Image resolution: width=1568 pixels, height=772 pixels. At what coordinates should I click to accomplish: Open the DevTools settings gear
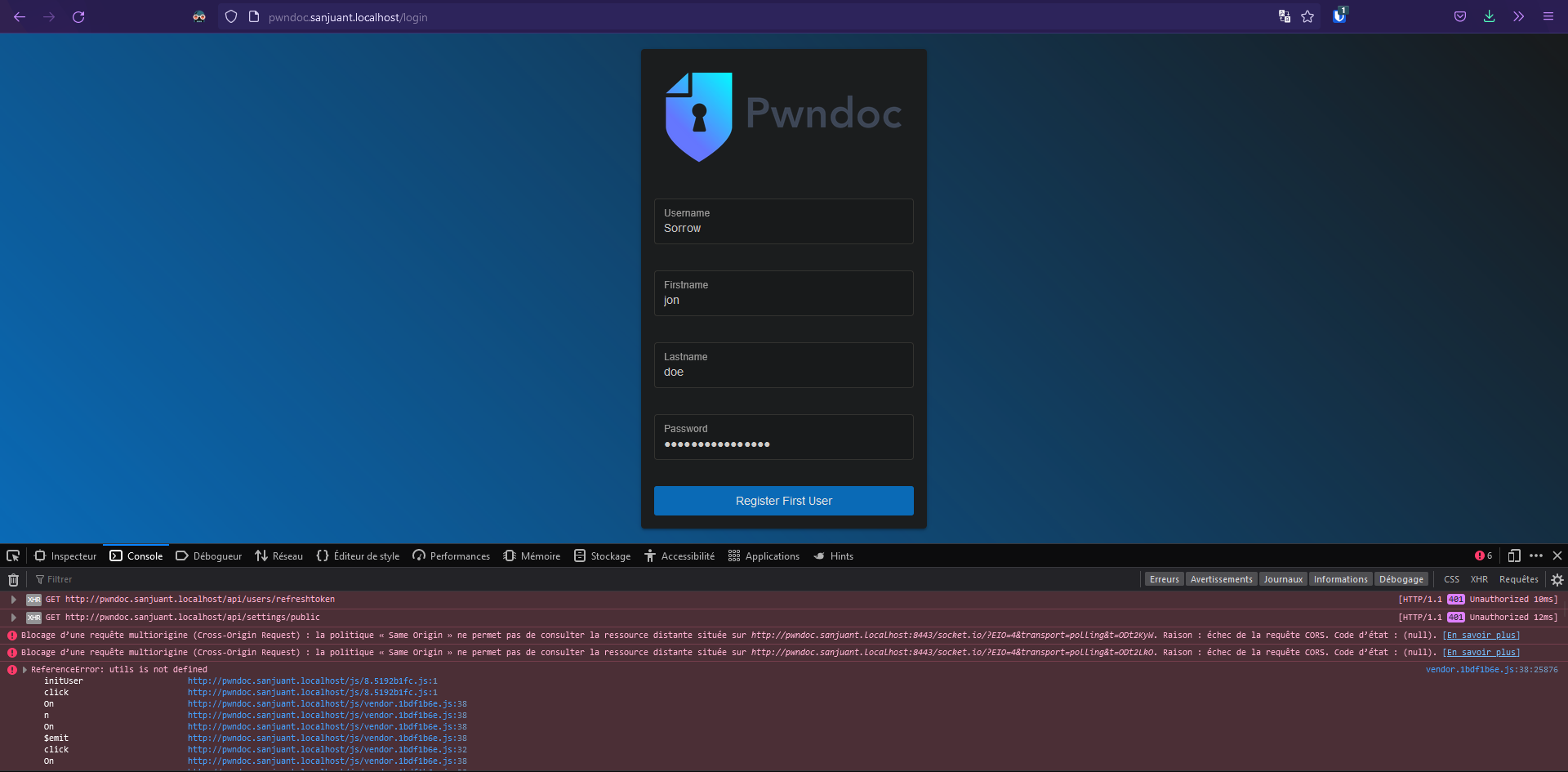[x=1557, y=578]
